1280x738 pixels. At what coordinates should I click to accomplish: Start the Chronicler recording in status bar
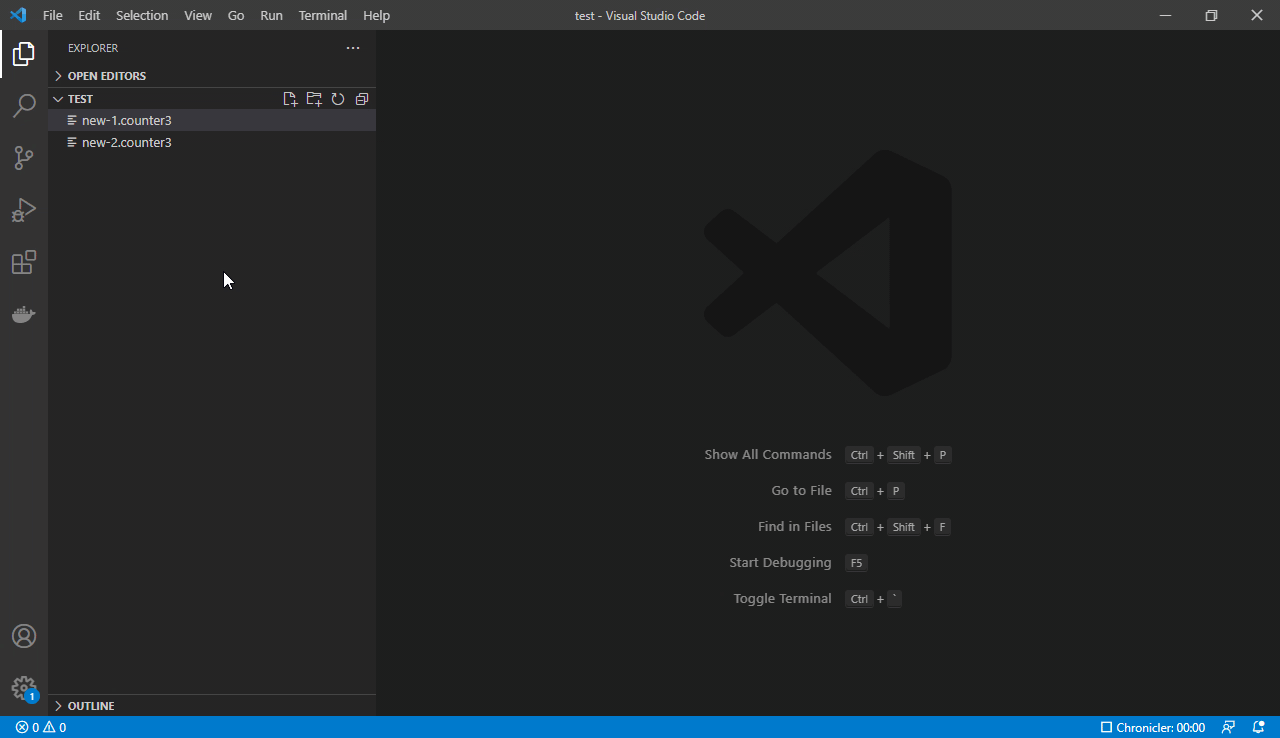tap(1153, 727)
